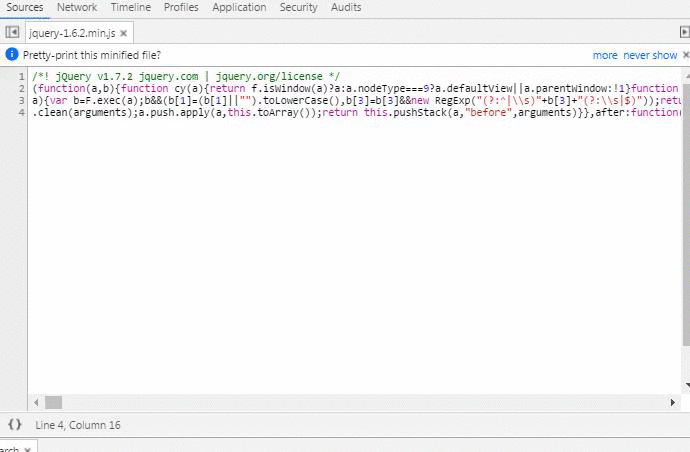690x452 pixels.
Task: Click 'Pretty-print this minified file?' message
Action: tap(92, 55)
